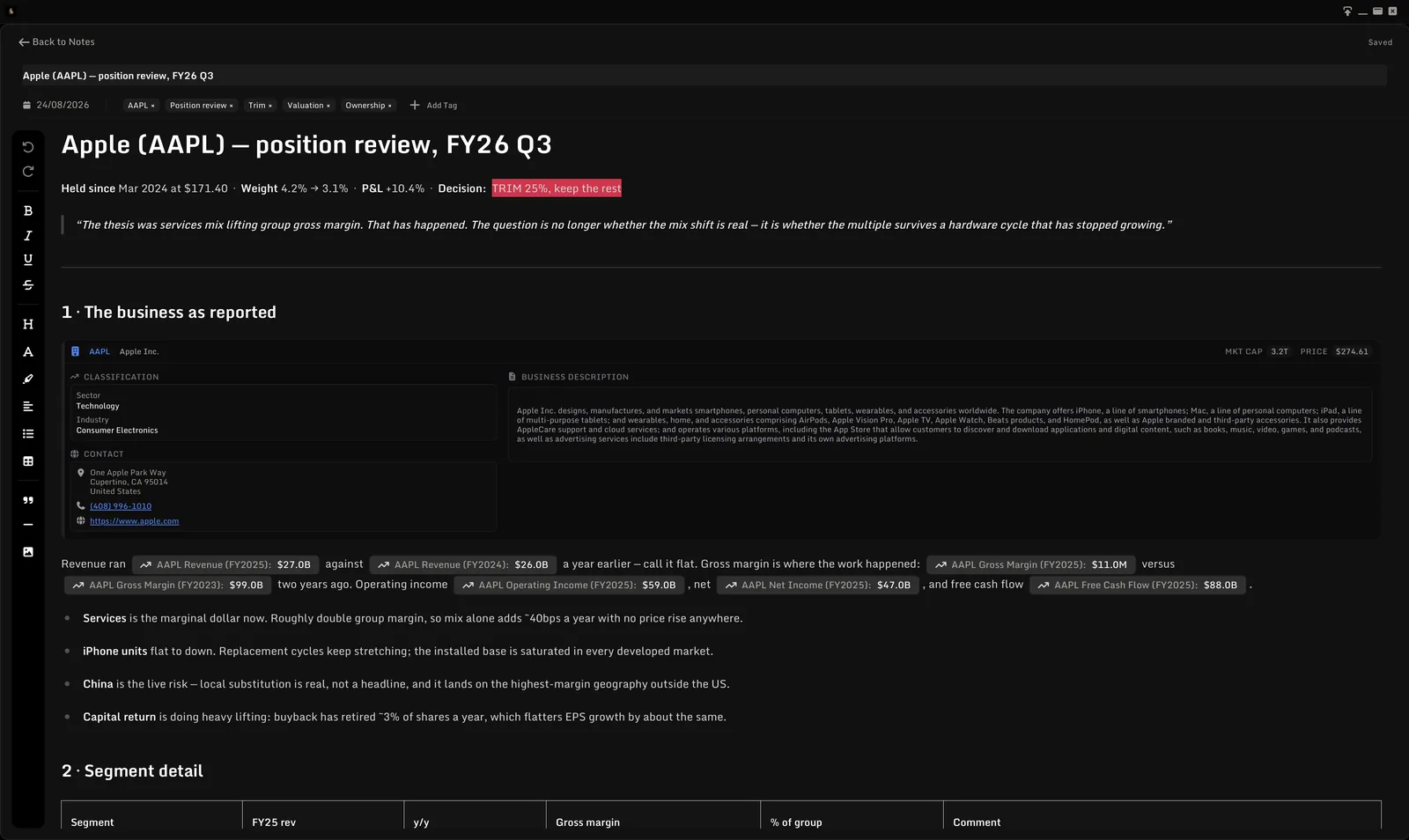
Task: Click the bold 'China' bullet text
Action: (98, 684)
